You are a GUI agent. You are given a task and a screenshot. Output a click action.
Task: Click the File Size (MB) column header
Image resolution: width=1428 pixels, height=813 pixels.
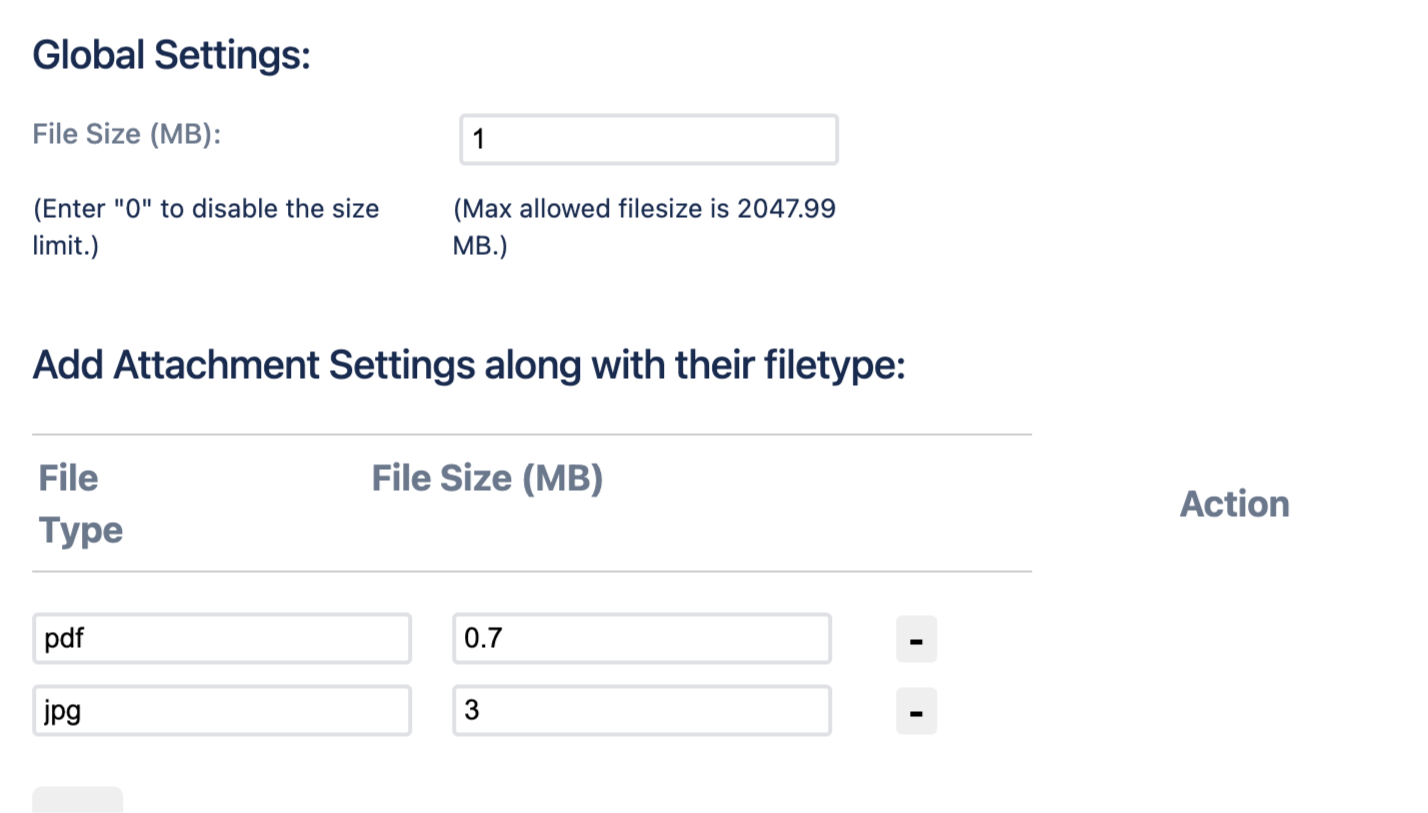(487, 479)
